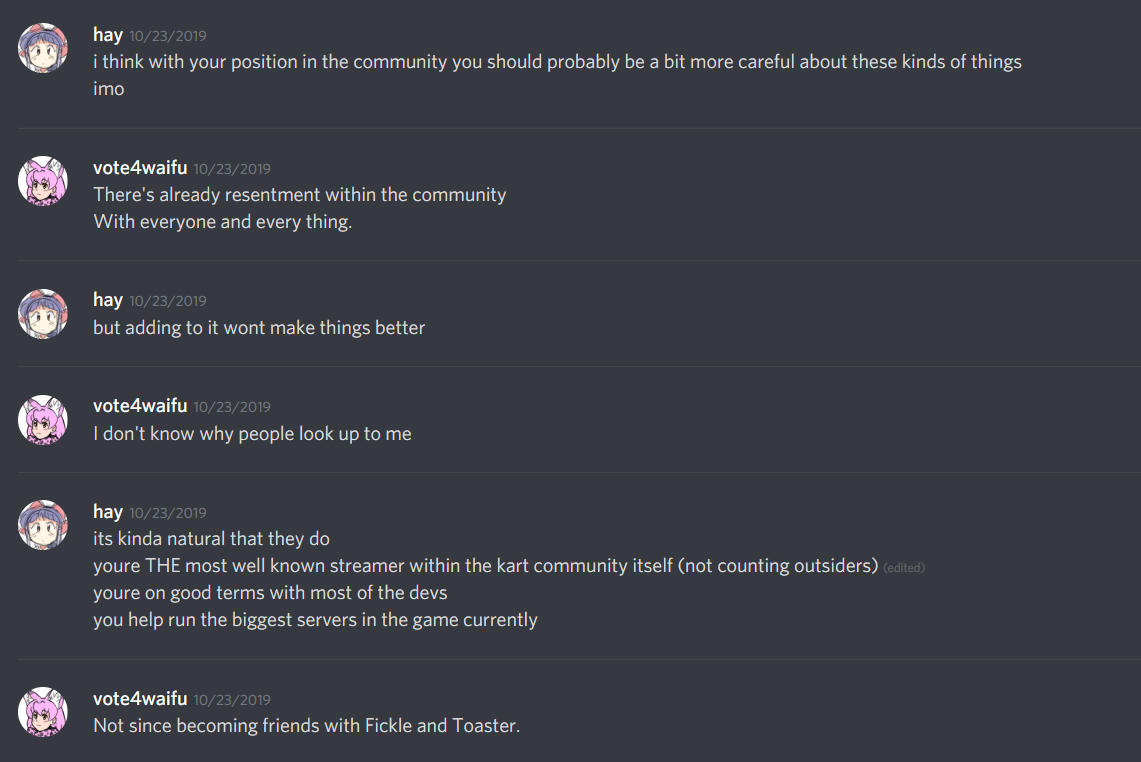
Task: Click hay's avatar on the topmost message
Action: [43, 48]
